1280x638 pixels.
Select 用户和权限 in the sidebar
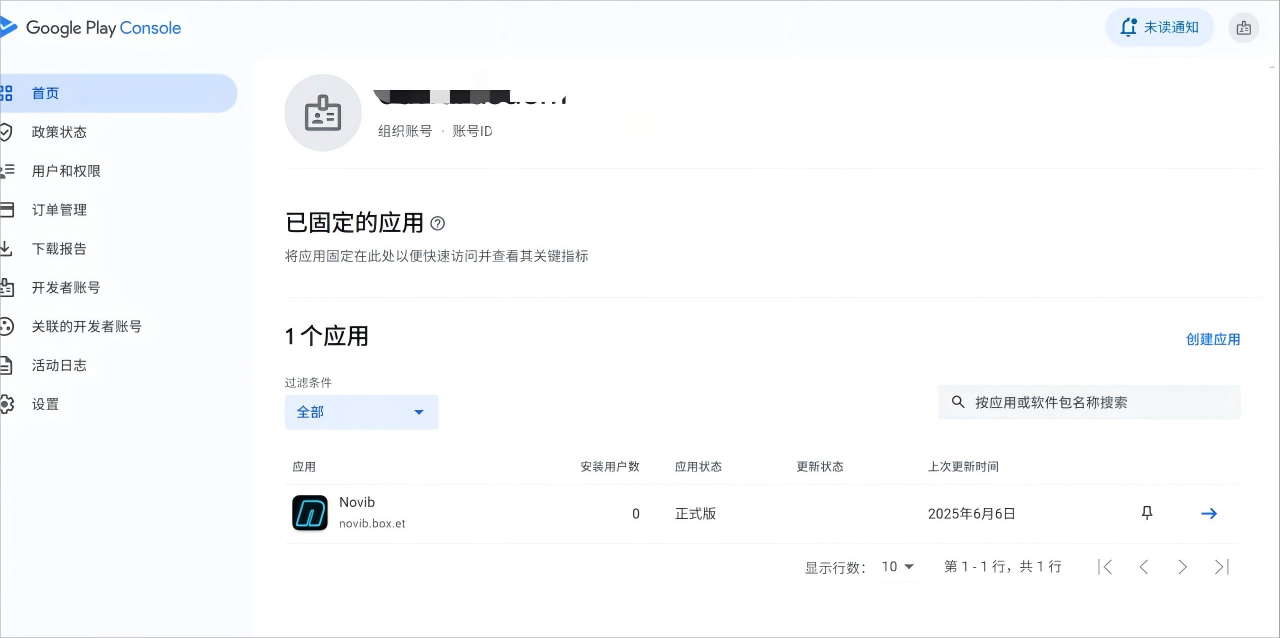click(x=66, y=171)
